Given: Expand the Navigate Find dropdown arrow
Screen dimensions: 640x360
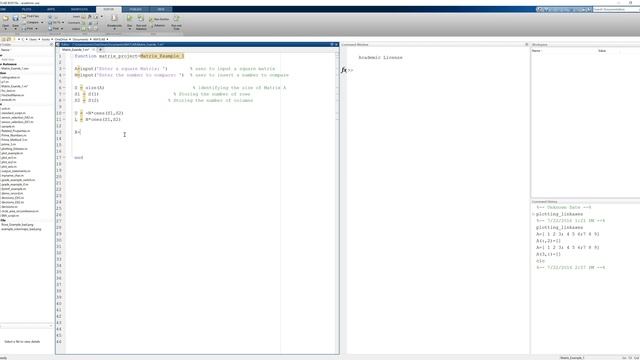Looking at the screenshot, I should [x=62, y=29].
